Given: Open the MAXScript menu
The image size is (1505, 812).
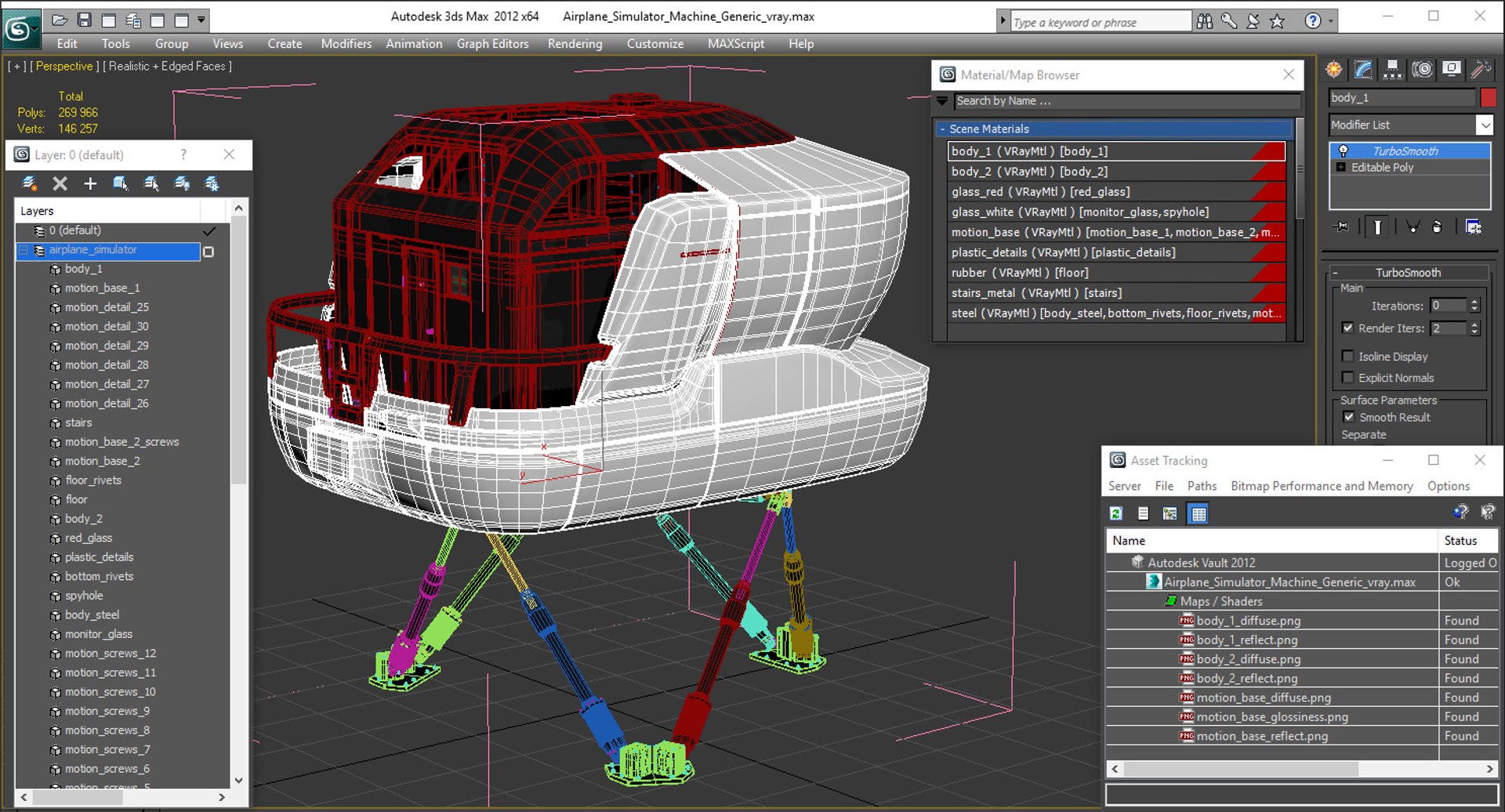Looking at the screenshot, I should click(735, 44).
